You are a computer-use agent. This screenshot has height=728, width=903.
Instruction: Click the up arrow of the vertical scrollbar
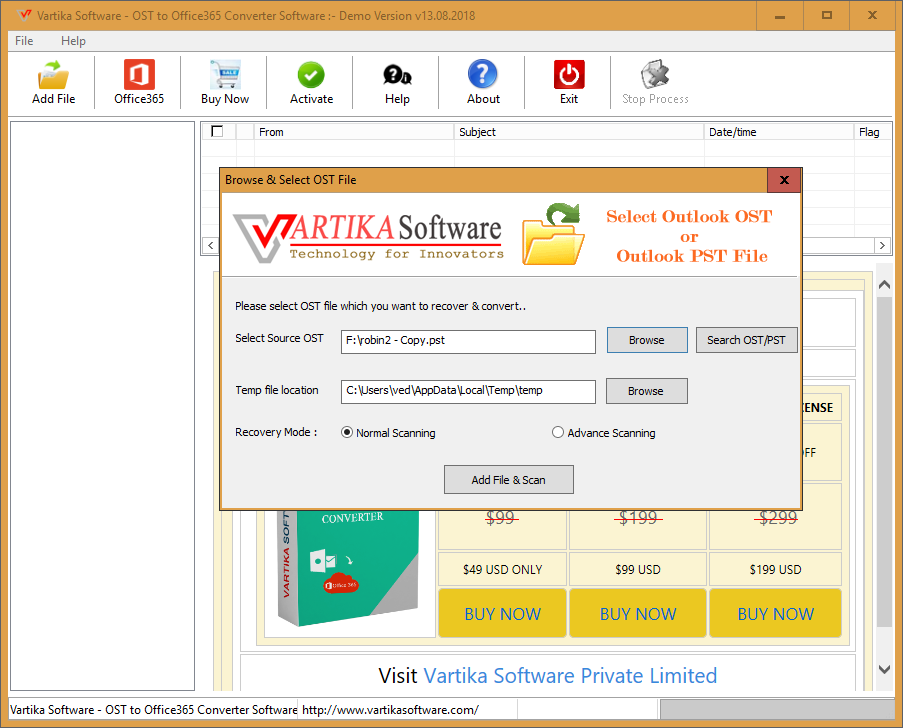pos(884,285)
